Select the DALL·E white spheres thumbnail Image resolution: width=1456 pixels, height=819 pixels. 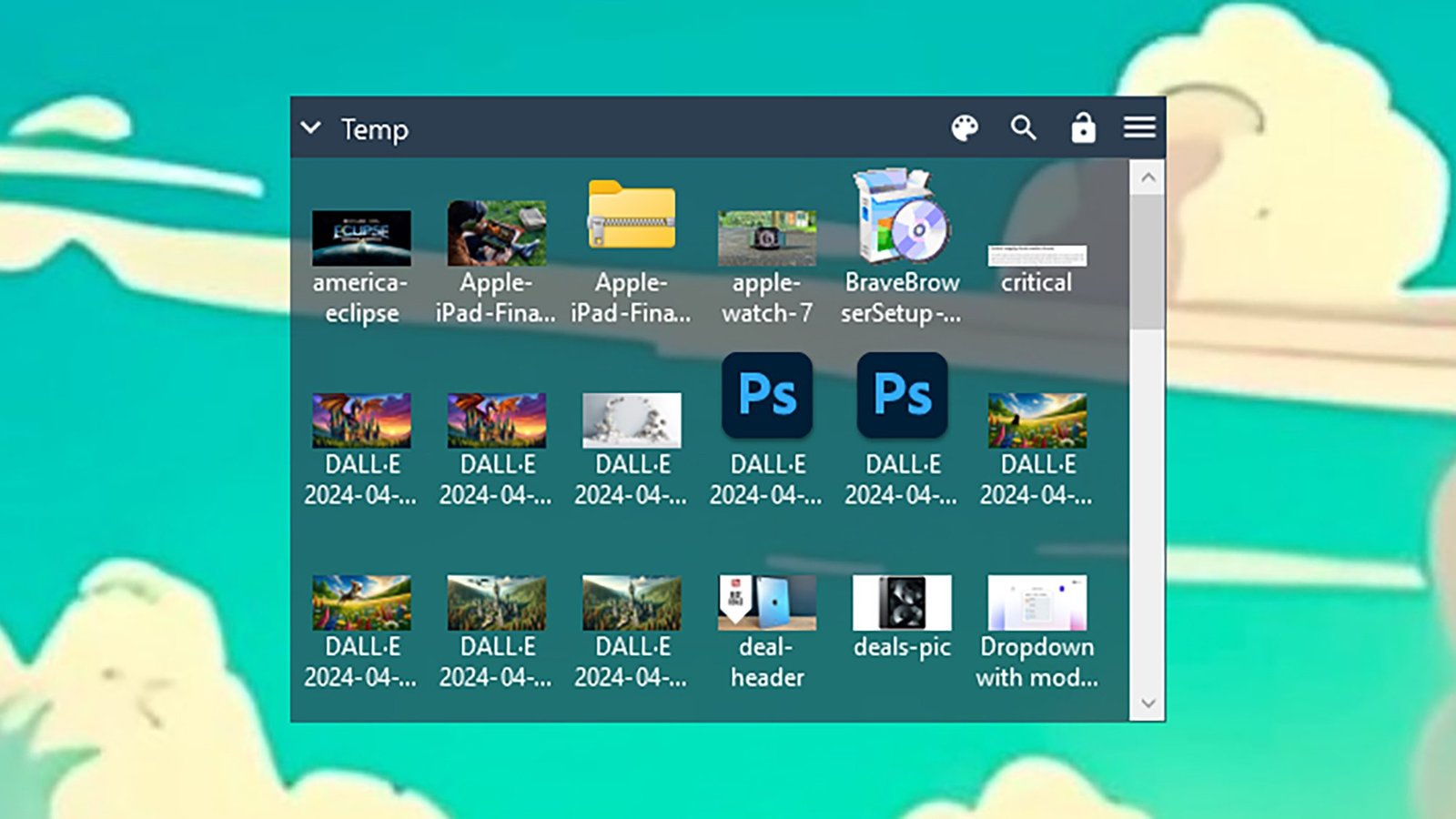pyautogui.click(x=632, y=420)
